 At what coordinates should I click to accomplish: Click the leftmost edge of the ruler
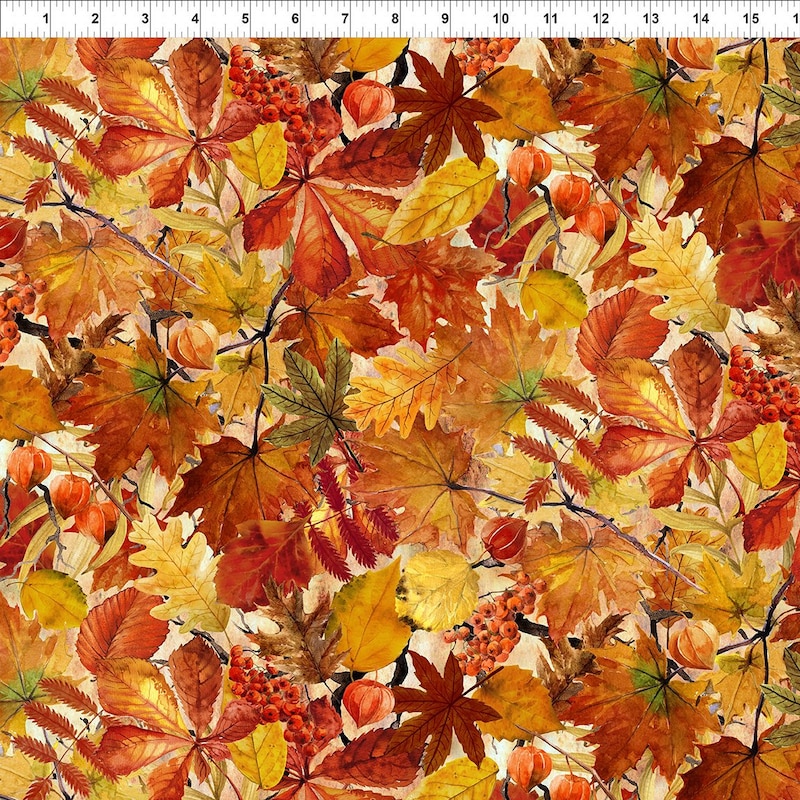click(2, 15)
